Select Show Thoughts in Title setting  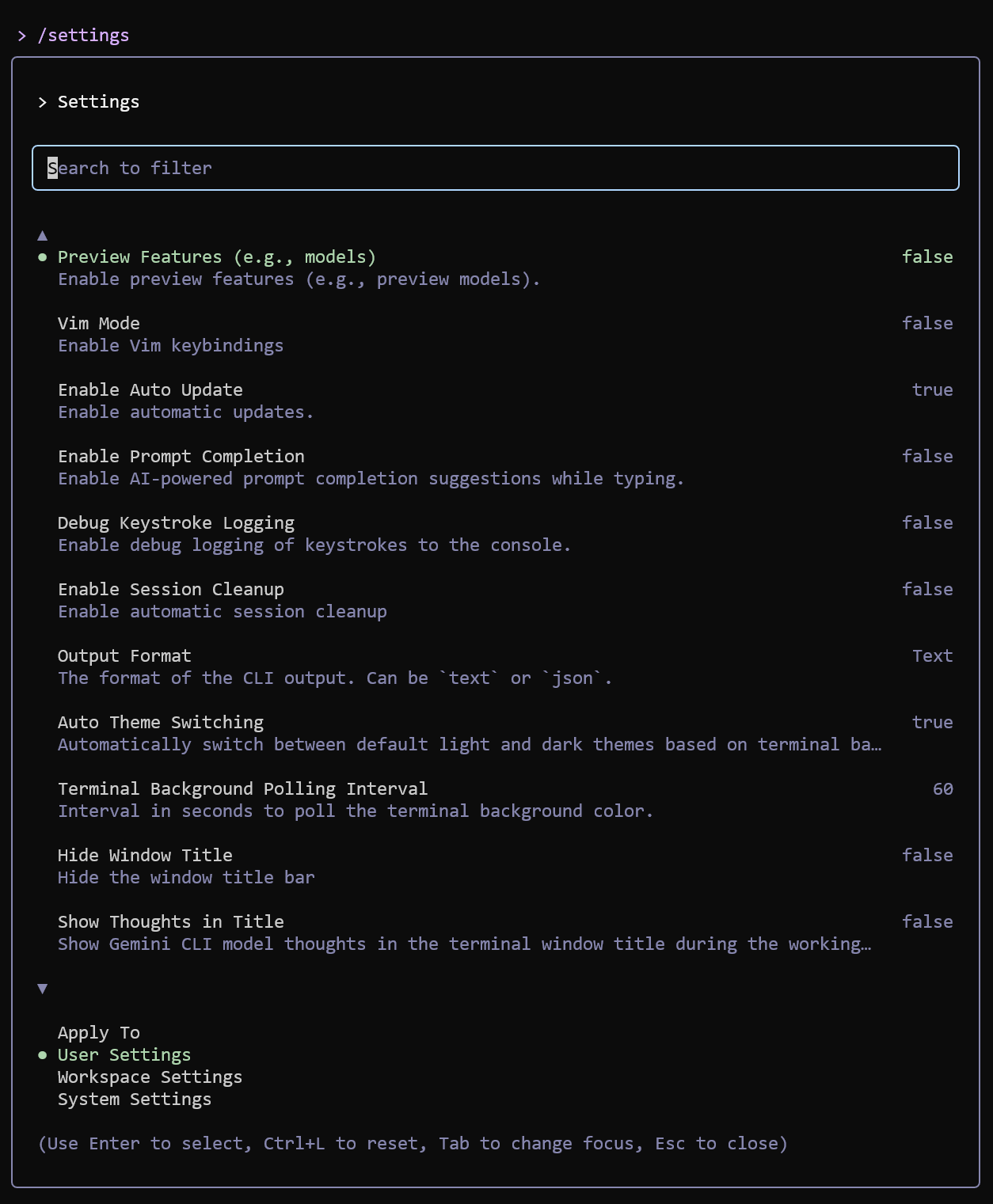170,922
